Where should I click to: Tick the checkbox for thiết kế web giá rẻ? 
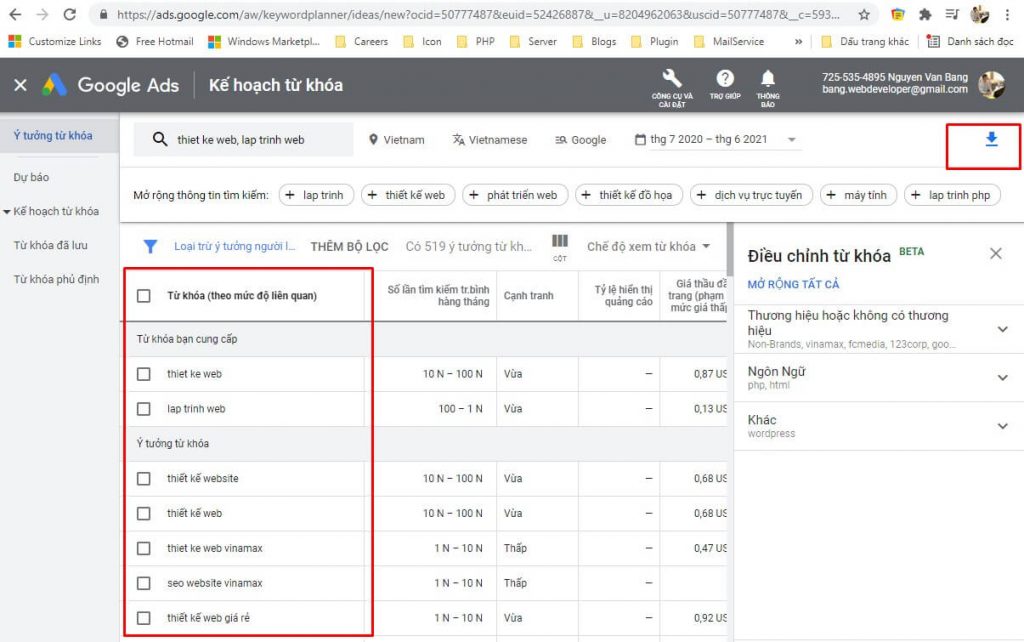tap(144, 618)
